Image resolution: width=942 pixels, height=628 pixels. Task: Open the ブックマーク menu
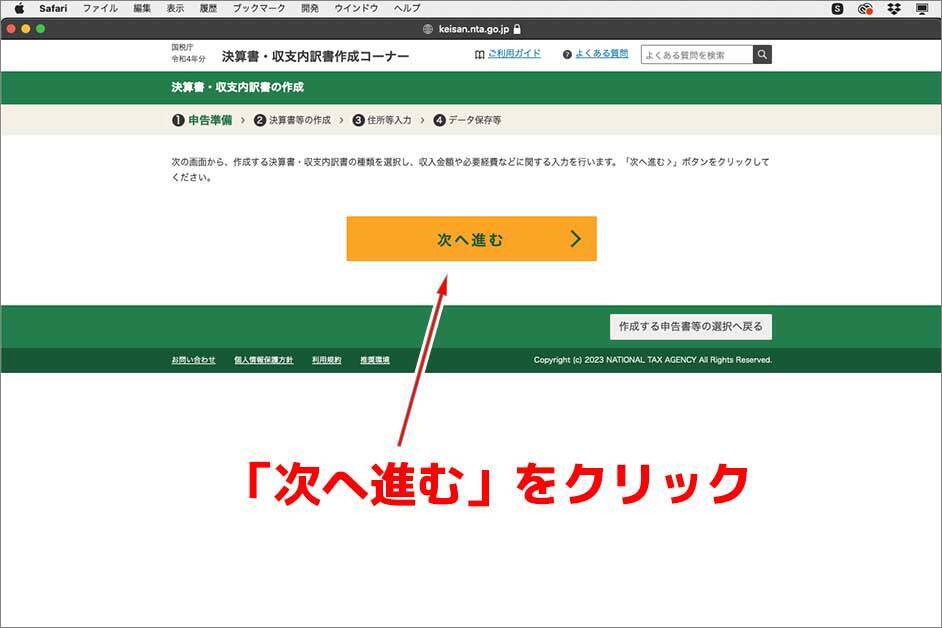pyautogui.click(x=259, y=8)
